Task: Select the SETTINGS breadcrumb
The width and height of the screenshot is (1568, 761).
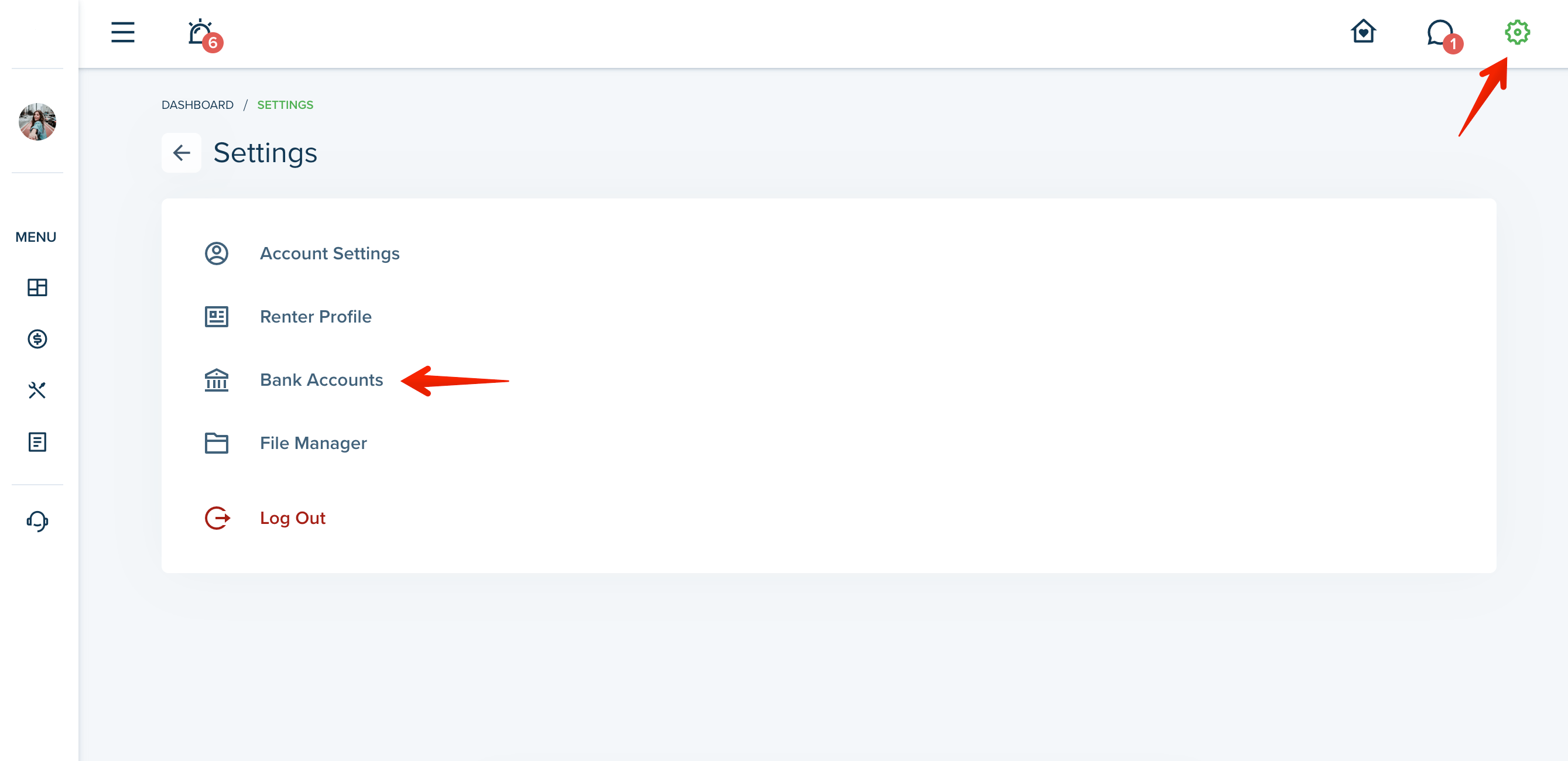Action: coord(285,105)
